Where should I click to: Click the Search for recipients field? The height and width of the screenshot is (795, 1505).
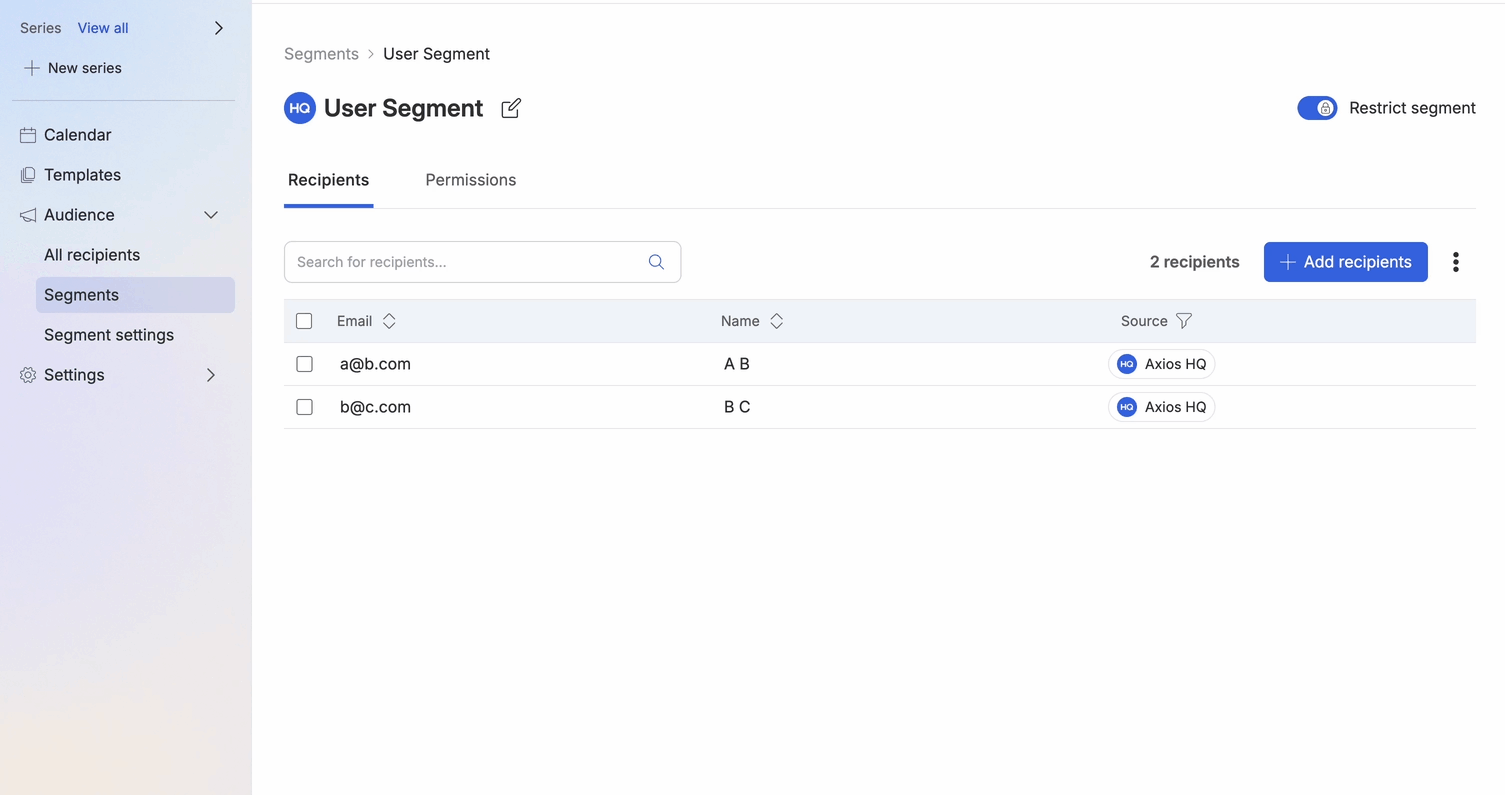pos(482,262)
